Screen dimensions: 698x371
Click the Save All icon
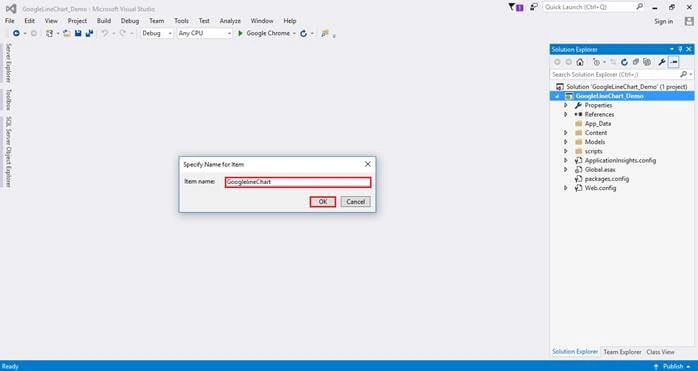click(89, 33)
